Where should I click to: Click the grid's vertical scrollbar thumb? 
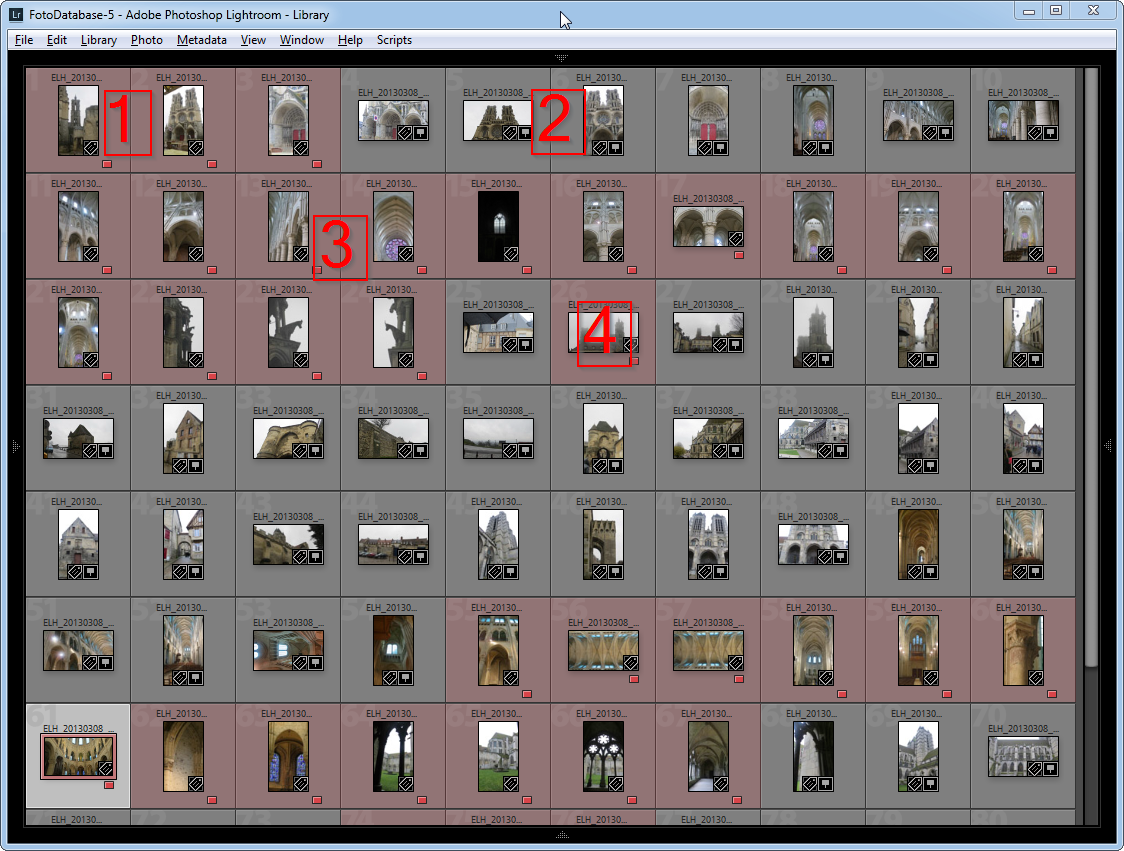coord(1092,366)
